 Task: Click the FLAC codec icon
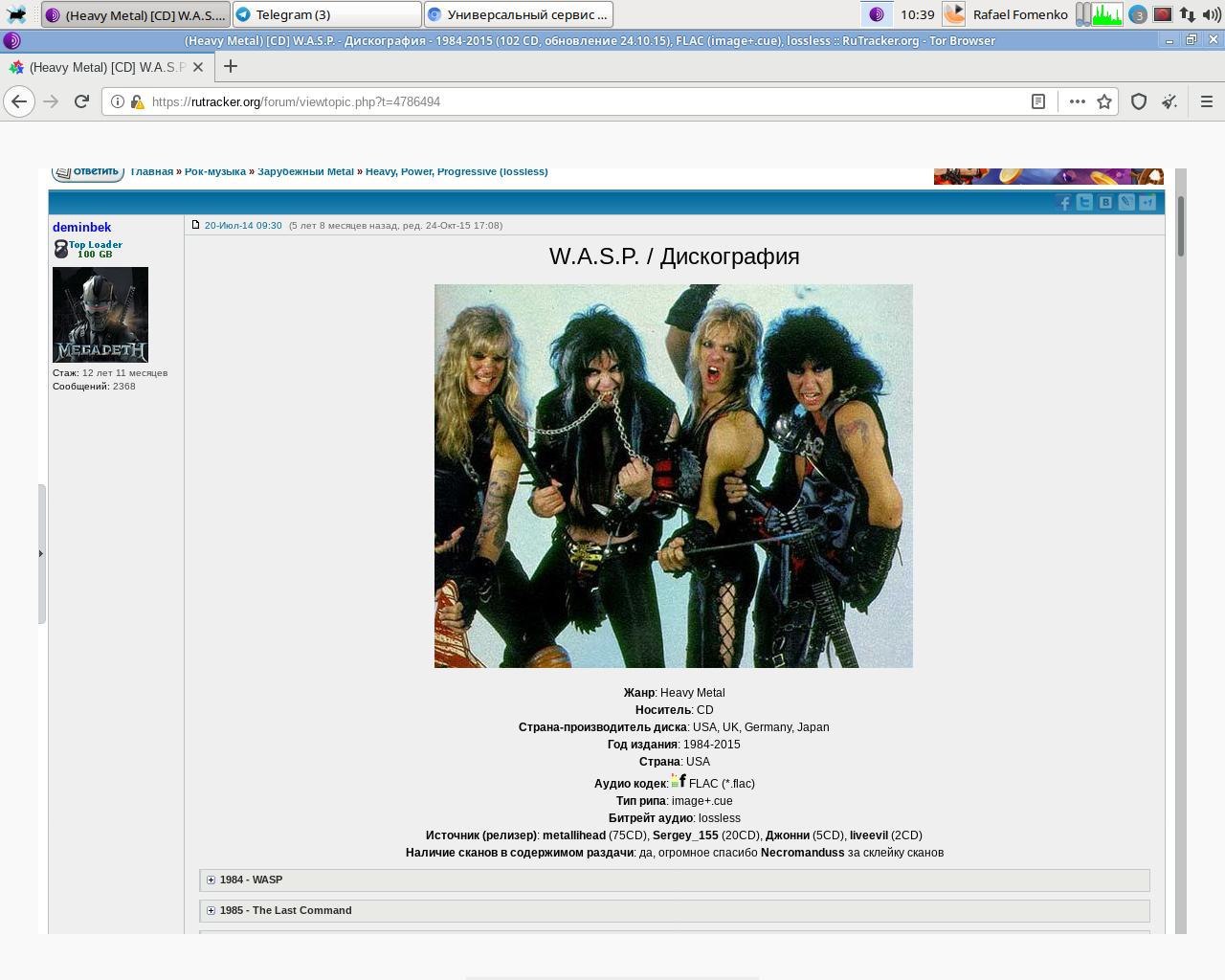click(679, 781)
